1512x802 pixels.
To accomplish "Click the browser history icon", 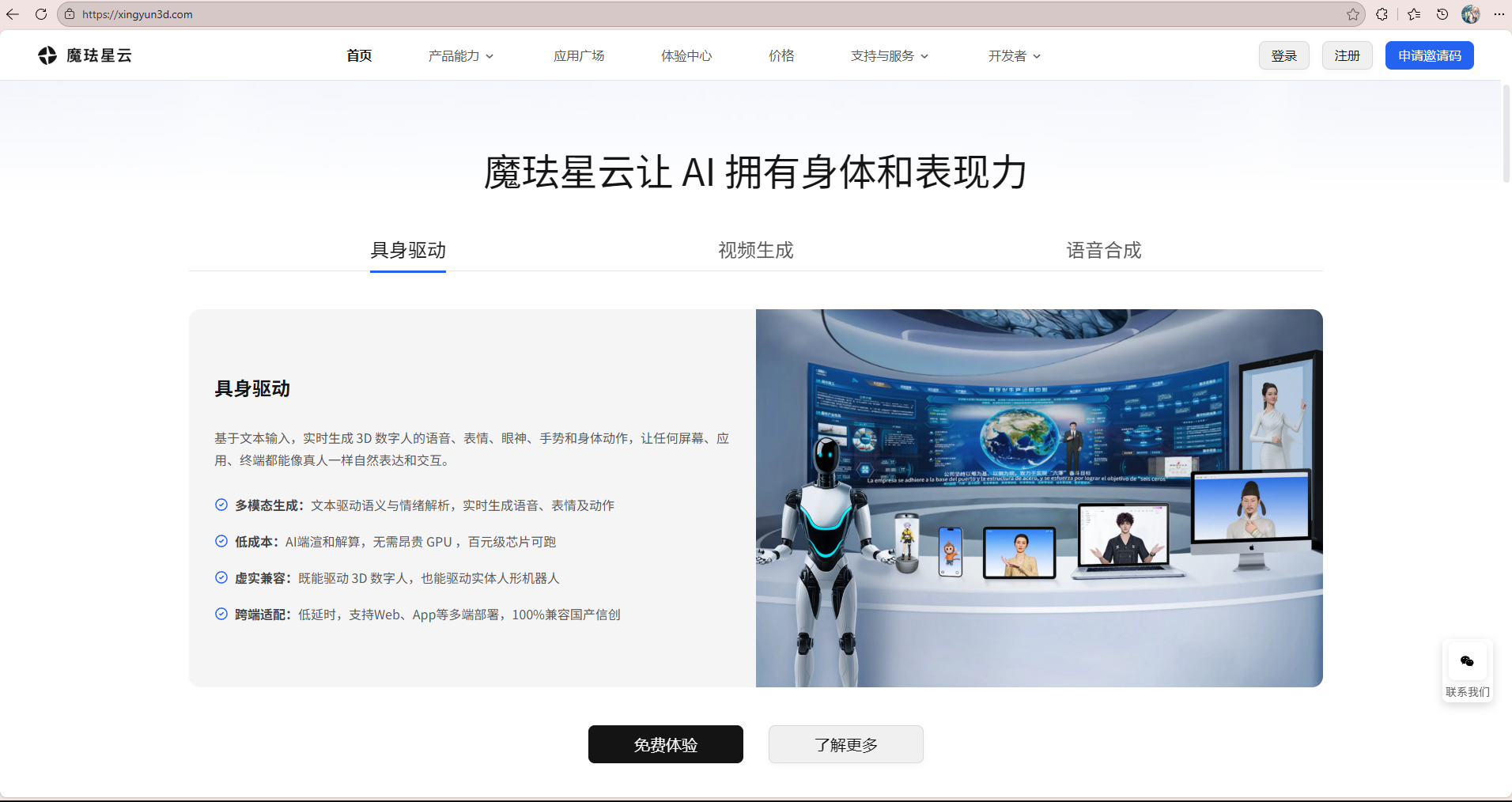I will pyautogui.click(x=1442, y=13).
